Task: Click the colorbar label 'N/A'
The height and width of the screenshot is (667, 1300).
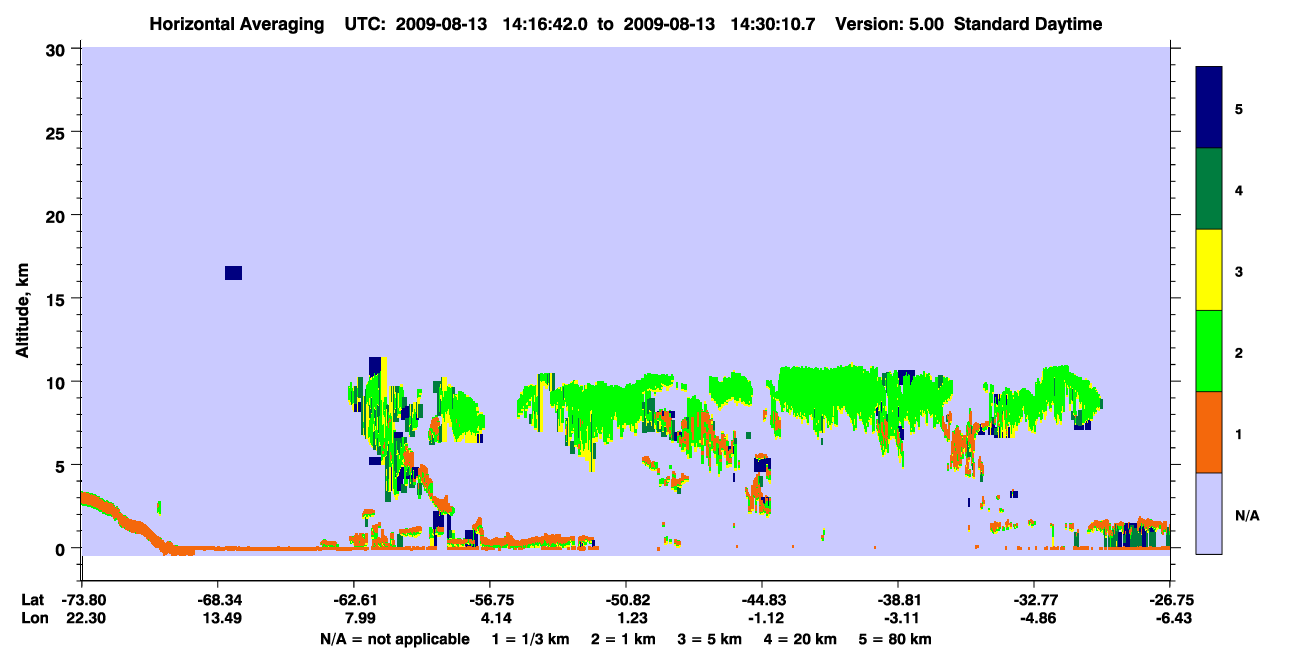Action: tap(1246, 516)
